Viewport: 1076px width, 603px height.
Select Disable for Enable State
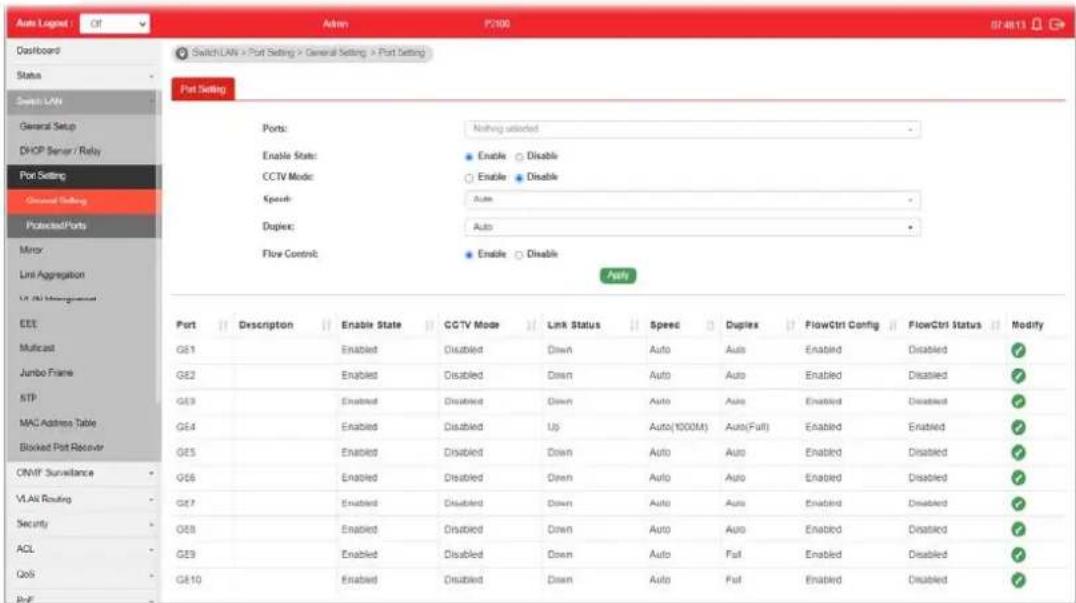click(519, 157)
